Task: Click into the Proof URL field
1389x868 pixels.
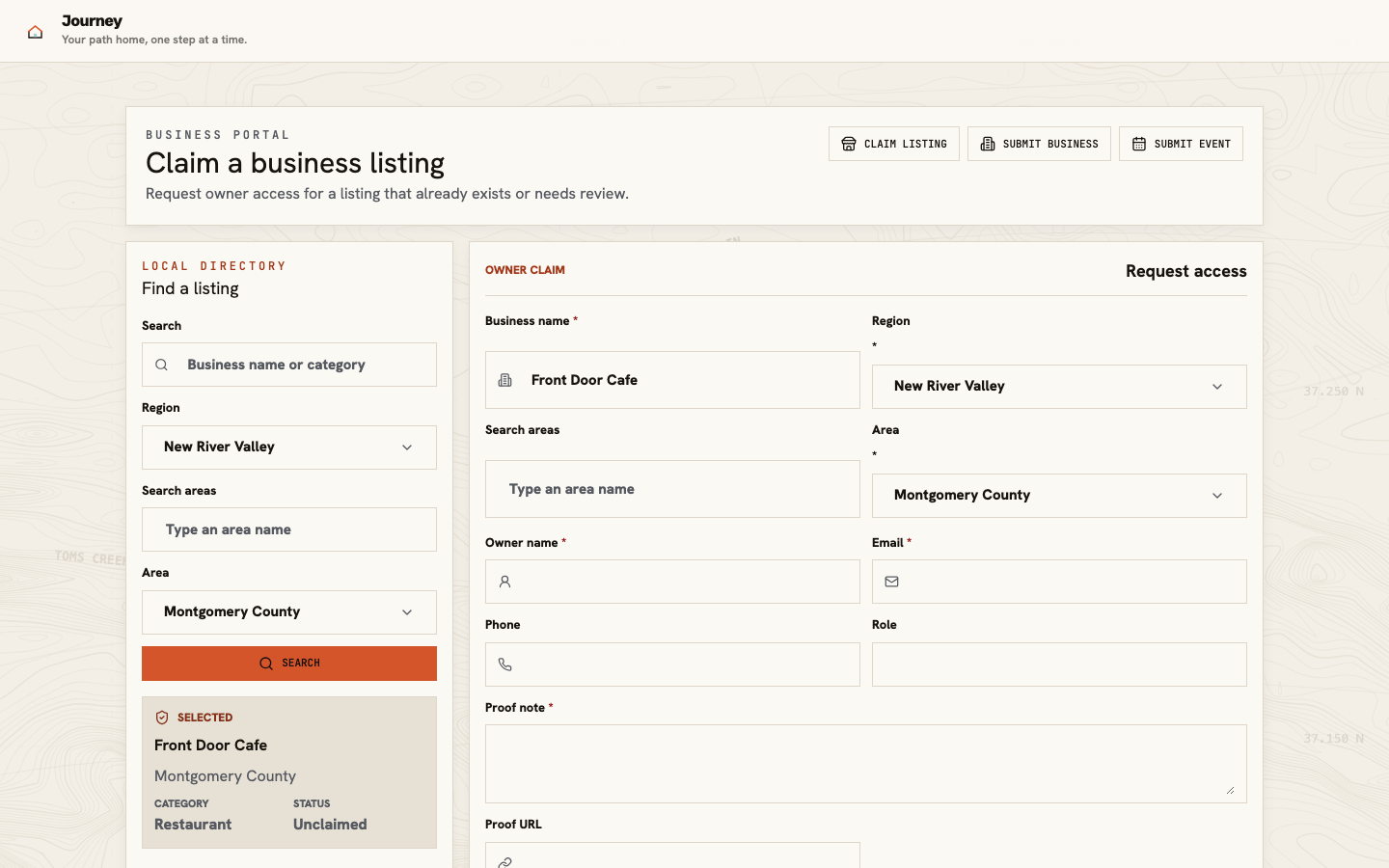Action: tap(672, 856)
